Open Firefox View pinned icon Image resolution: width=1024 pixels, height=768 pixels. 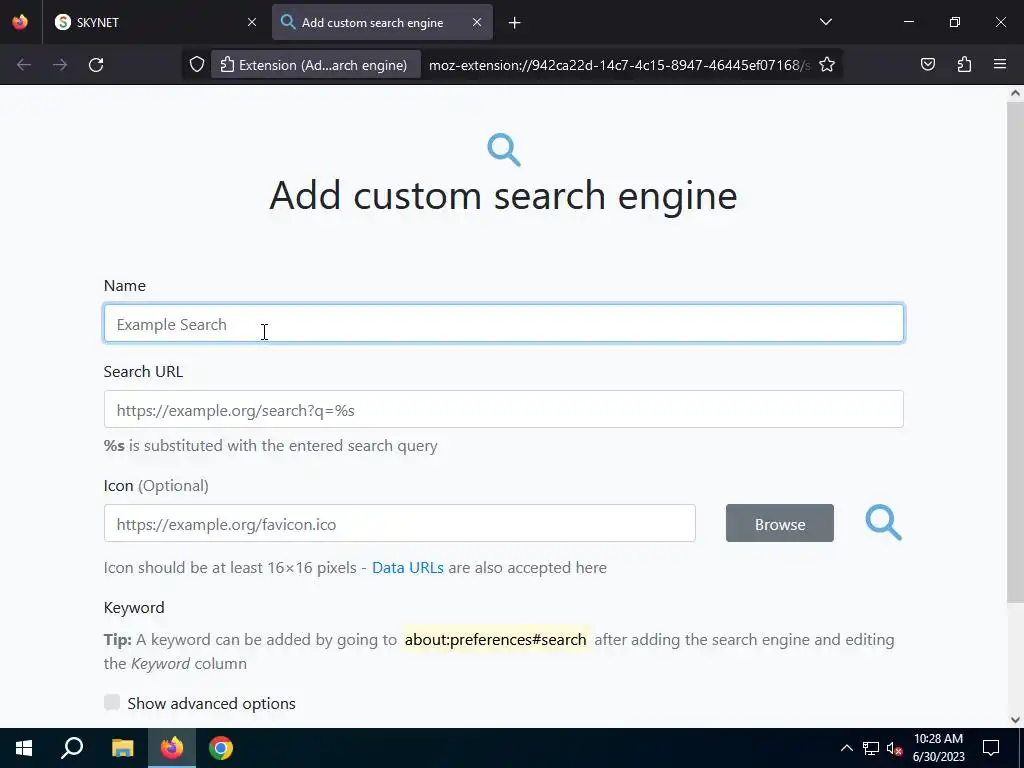pyautogui.click(x=20, y=22)
